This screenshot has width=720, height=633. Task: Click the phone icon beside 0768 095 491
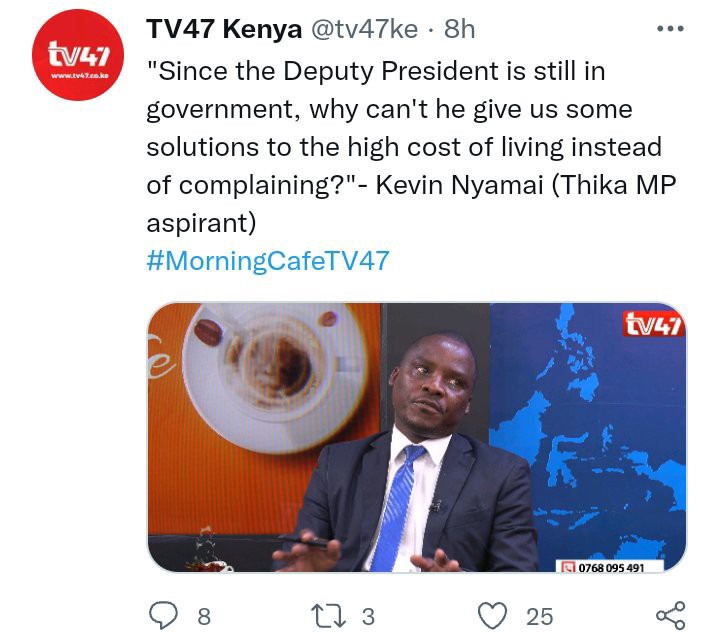(x=569, y=568)
